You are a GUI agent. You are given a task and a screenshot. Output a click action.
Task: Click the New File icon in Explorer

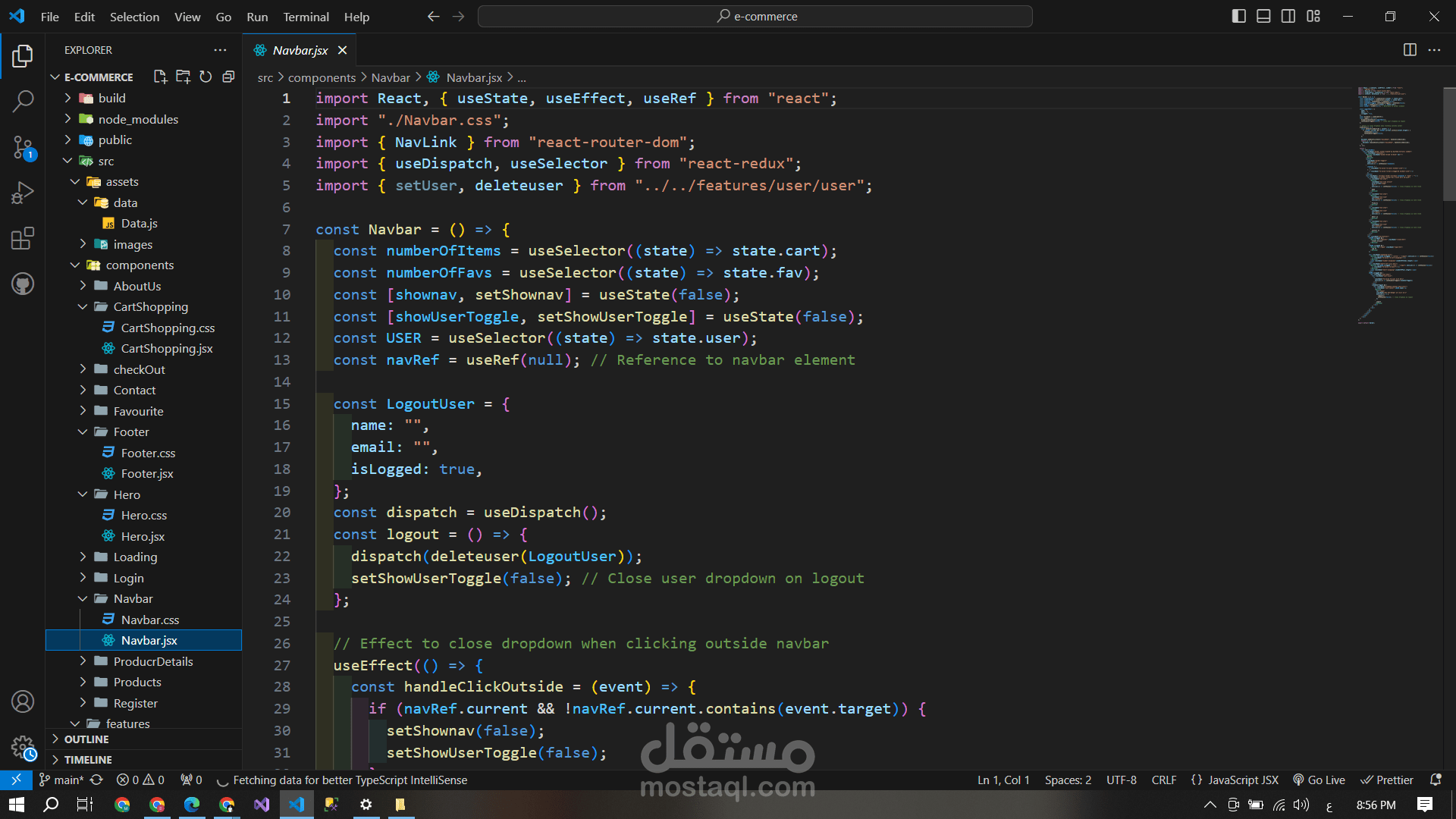(160, 77)
